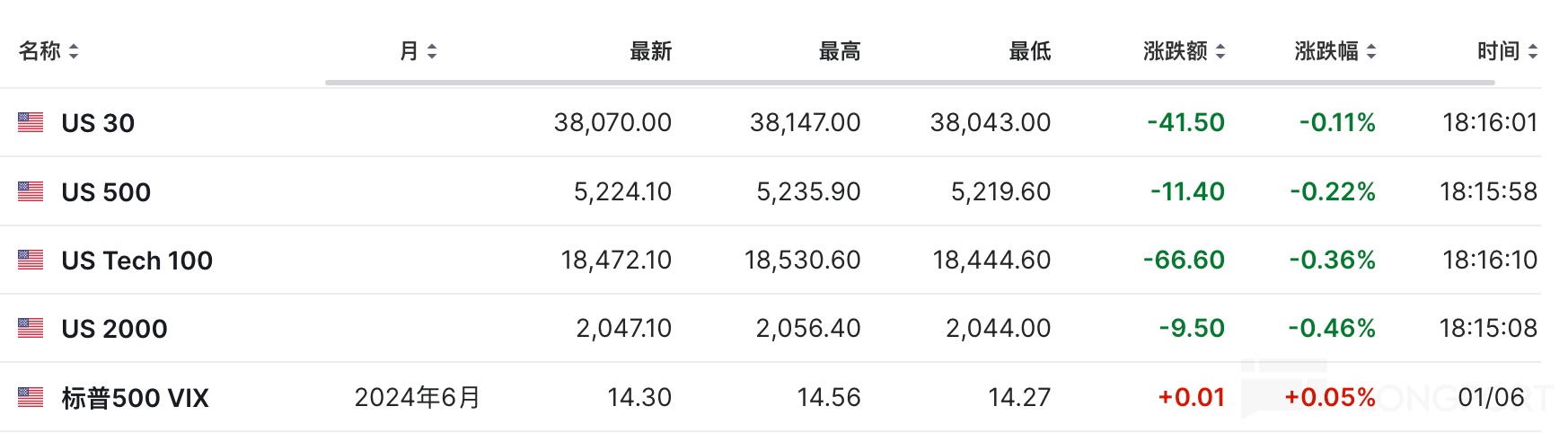The image size is (1568, 433).
Task: Click the US 30 change percent -0.11%
Action: (1337, 122)
